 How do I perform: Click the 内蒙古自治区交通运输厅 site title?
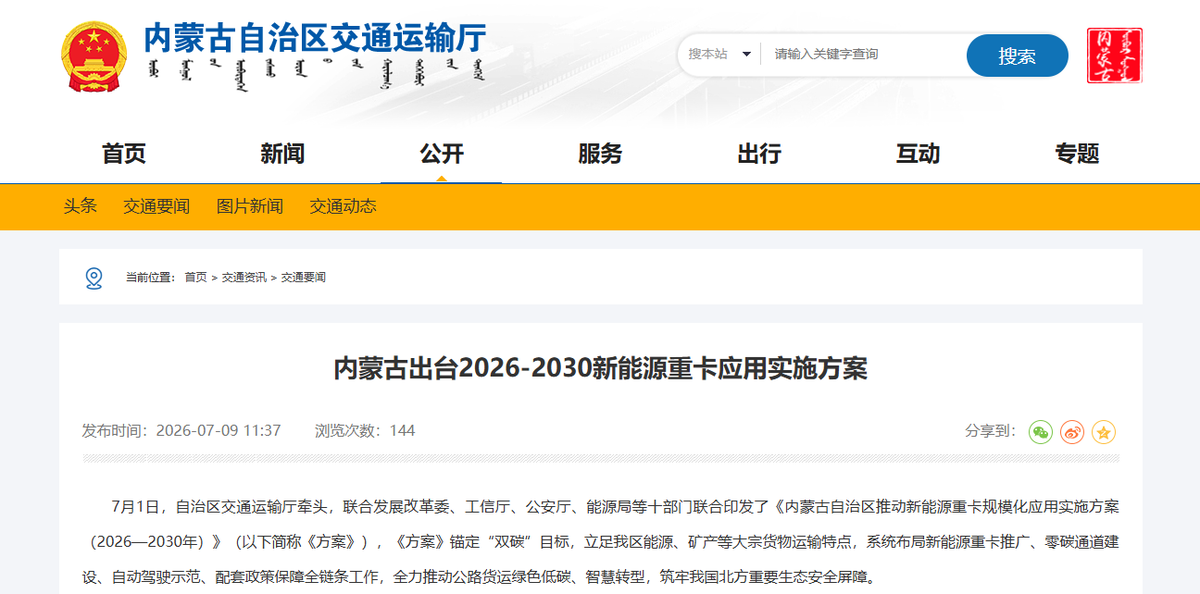point(315,38)
